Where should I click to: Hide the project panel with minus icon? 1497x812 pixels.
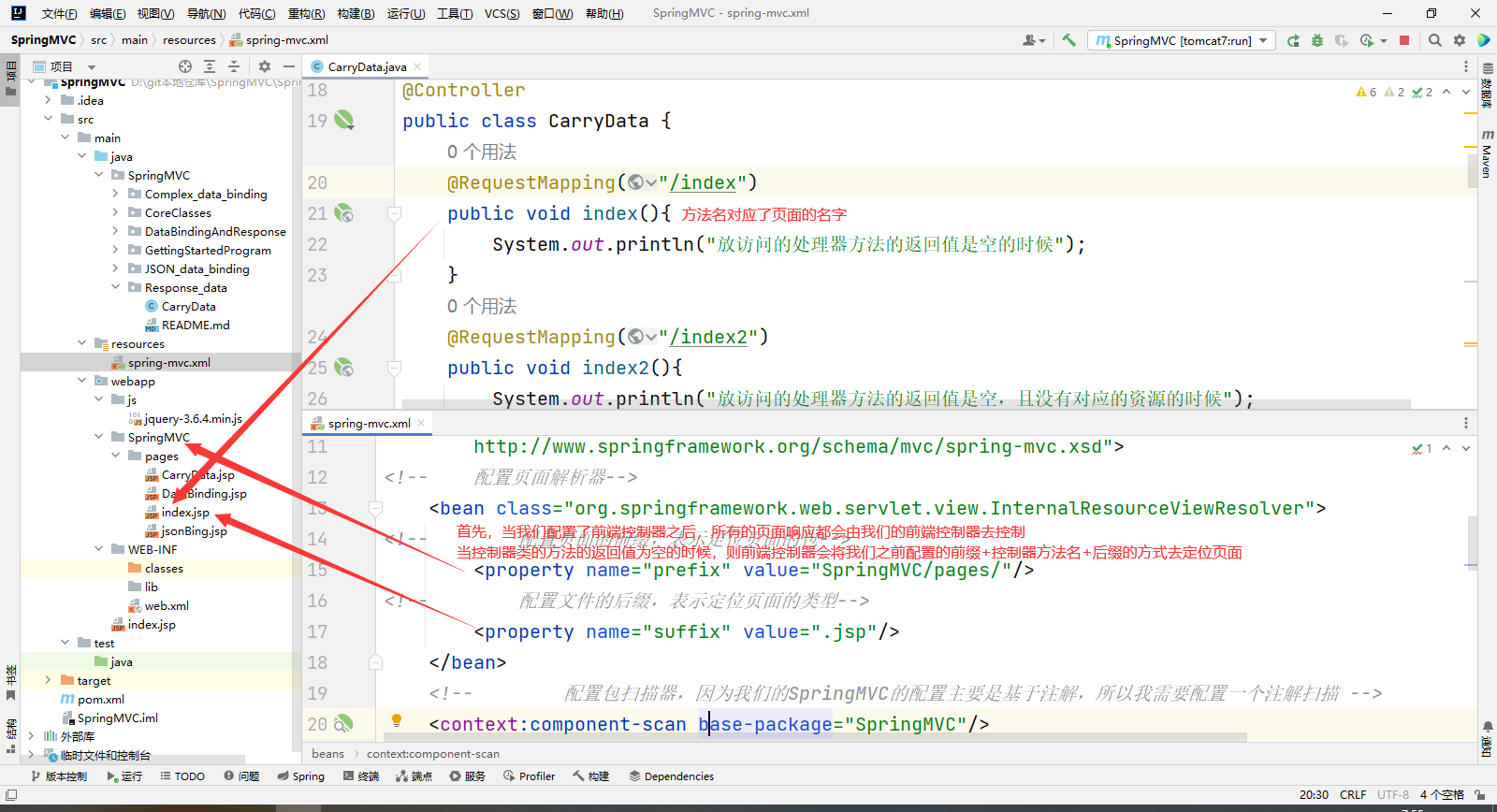(x=289, y=66)
